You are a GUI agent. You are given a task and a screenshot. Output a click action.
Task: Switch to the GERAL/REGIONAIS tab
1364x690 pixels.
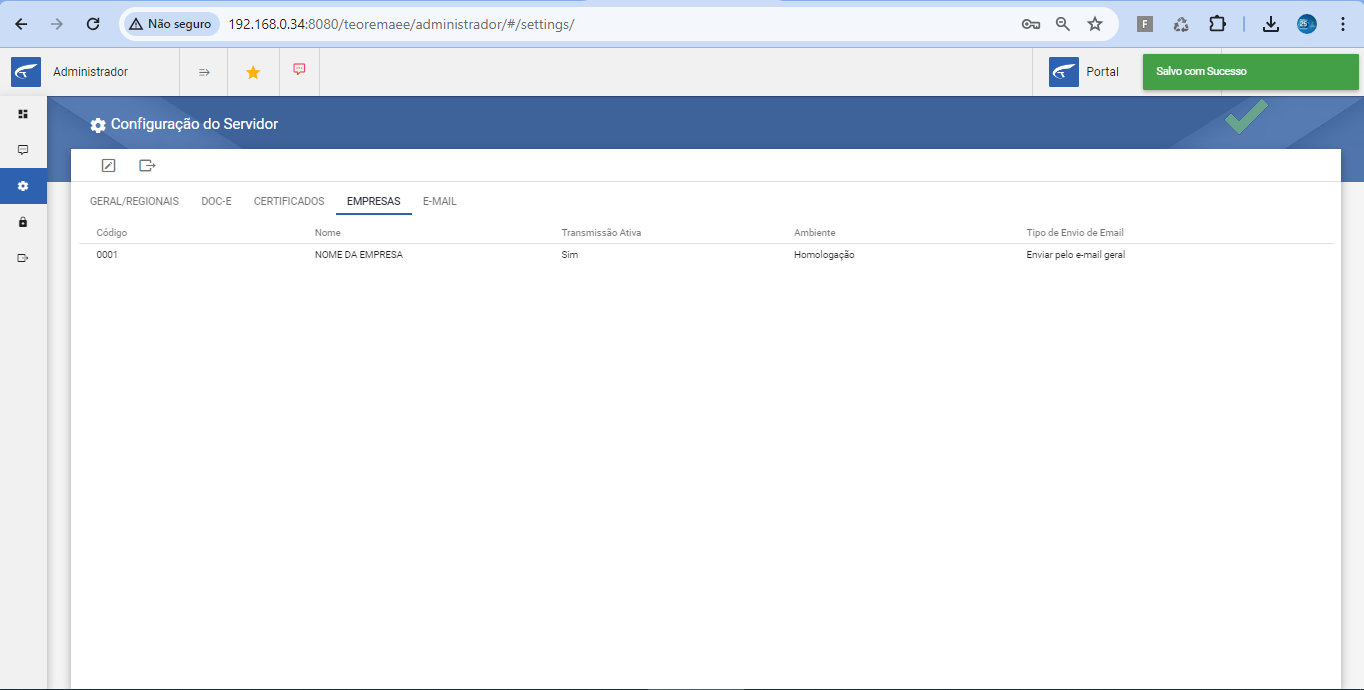134,201
